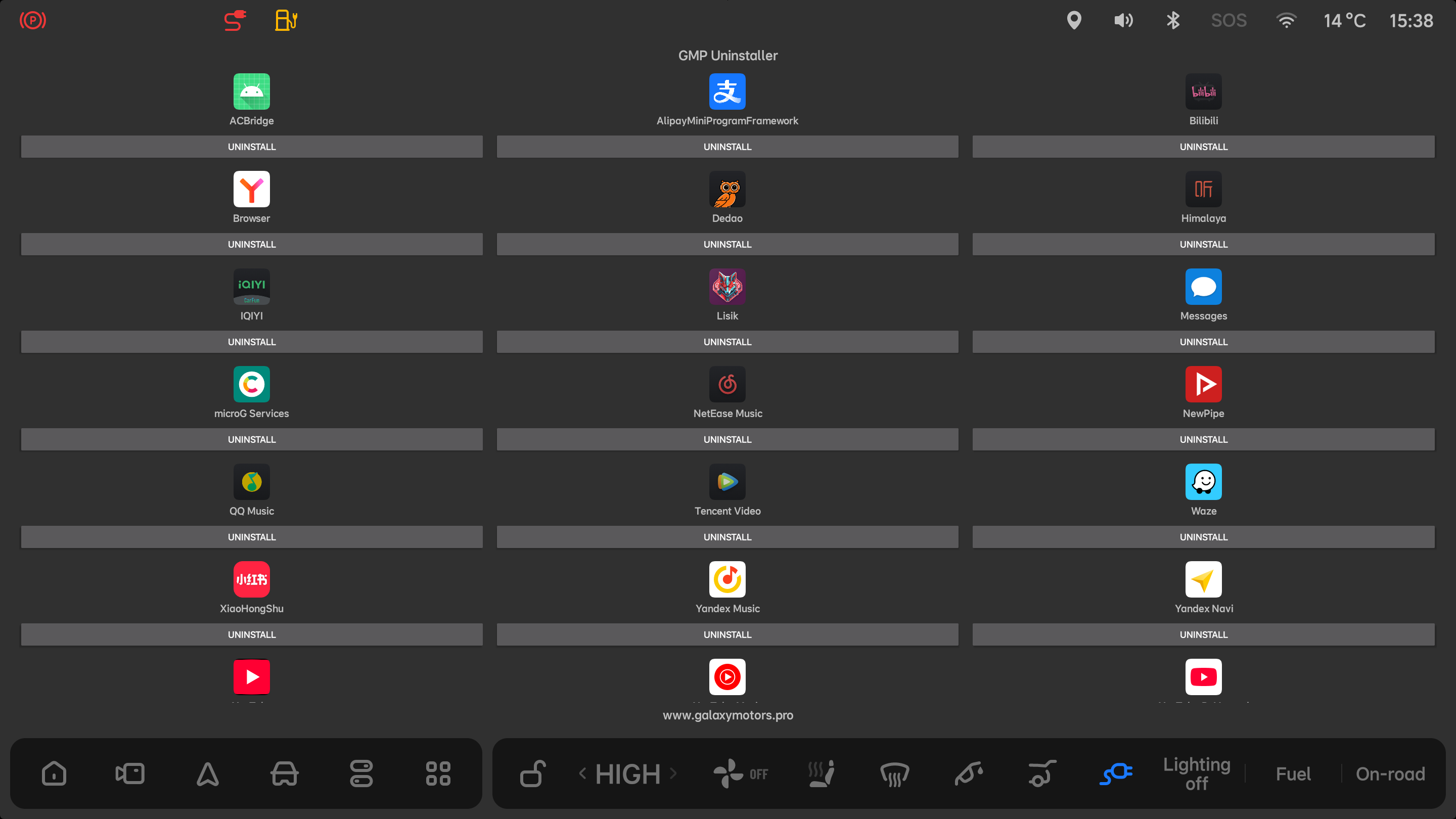
Task: Click the Lisik fox icon
Action: pos(727,287)
